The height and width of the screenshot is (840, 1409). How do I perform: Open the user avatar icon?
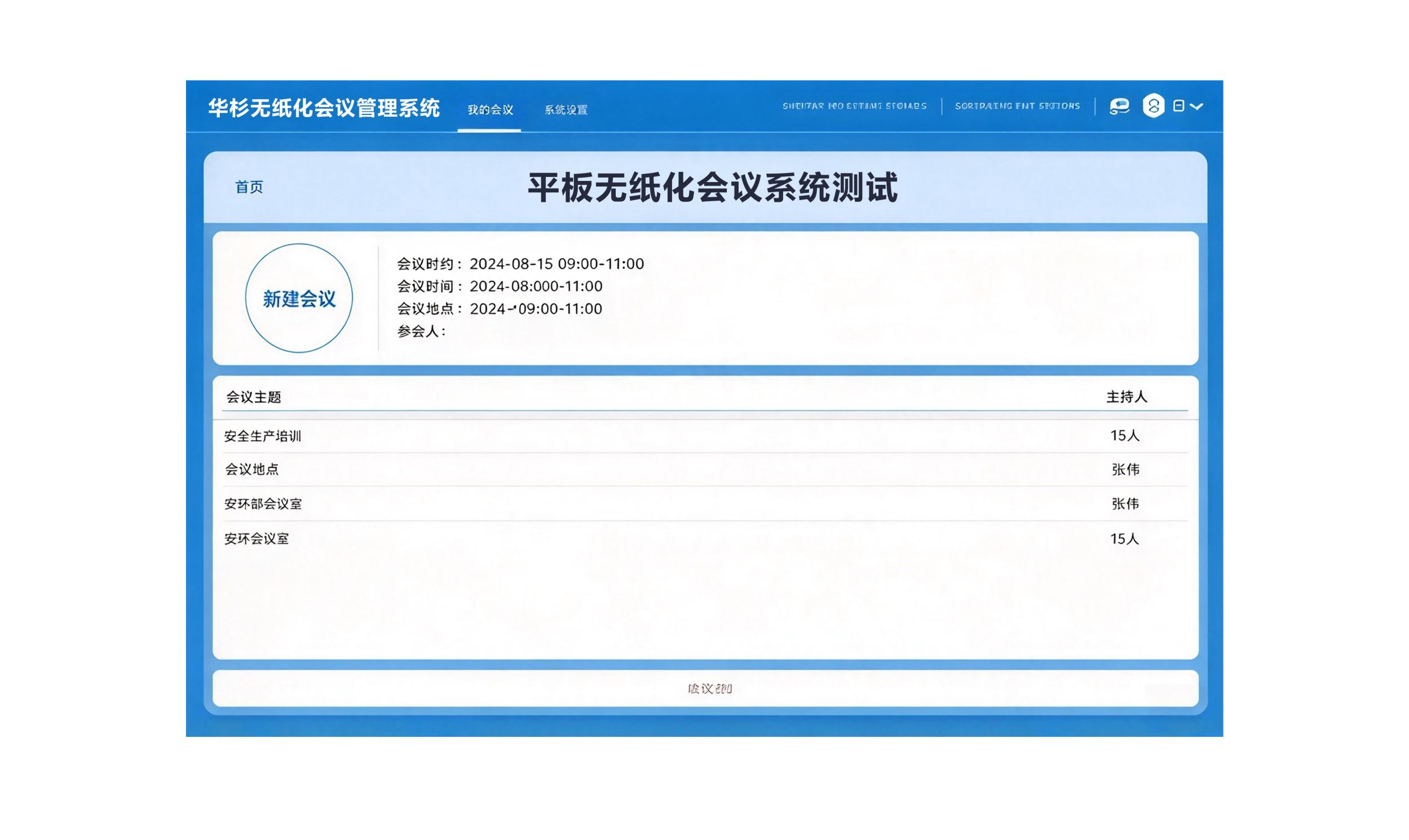pos(1153,106)
